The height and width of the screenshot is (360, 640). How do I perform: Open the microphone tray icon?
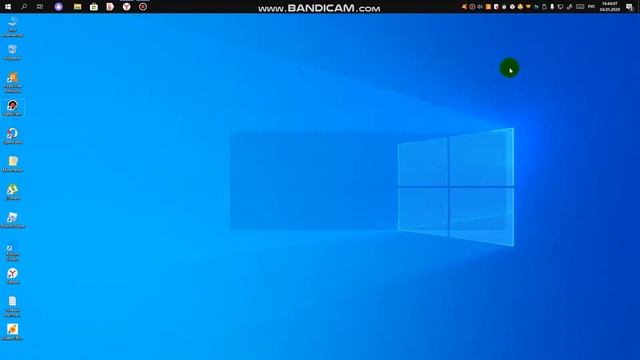point(552,7)
